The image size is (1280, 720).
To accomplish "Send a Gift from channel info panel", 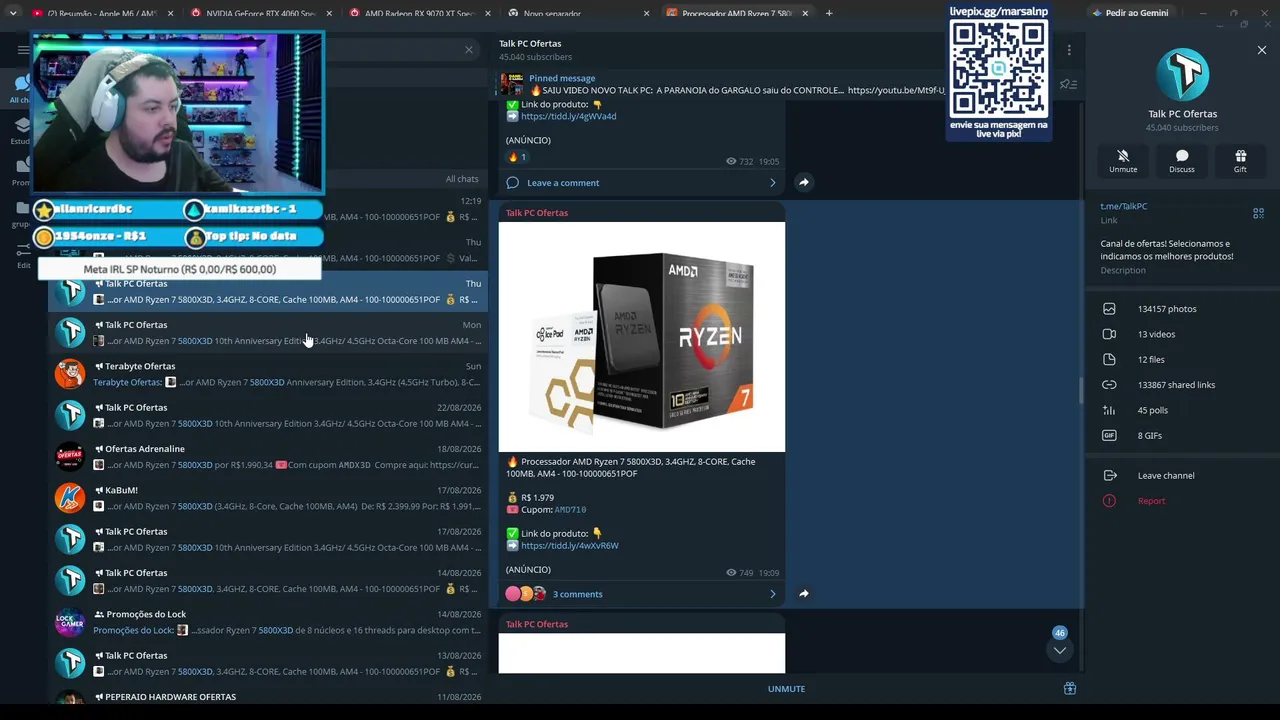I will [x=1240, y=161].
